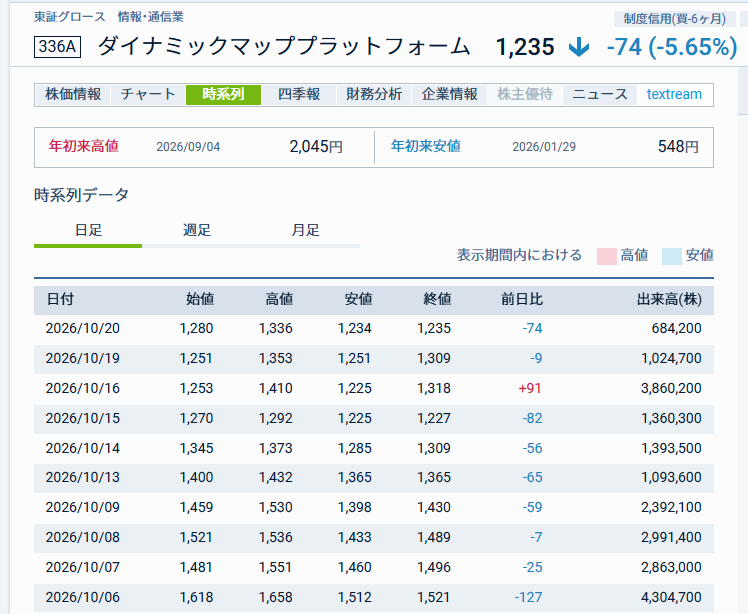Image resolution: width=748 pixels, height=614 pixels.
Task: Click the 年初来高値 label
Action: pos(83,146)
